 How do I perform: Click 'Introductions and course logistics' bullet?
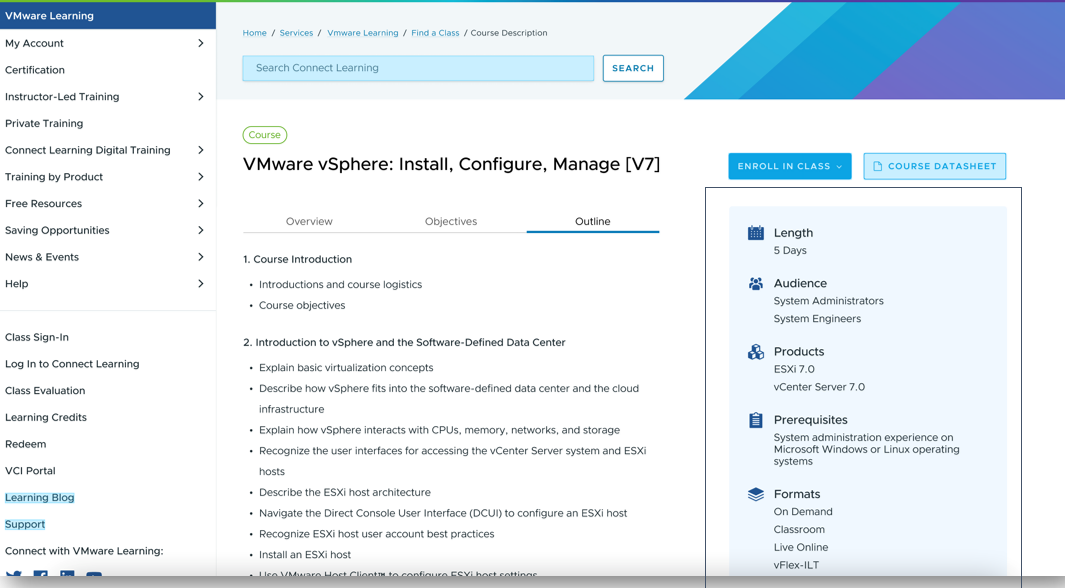click(x=340, y=284)
